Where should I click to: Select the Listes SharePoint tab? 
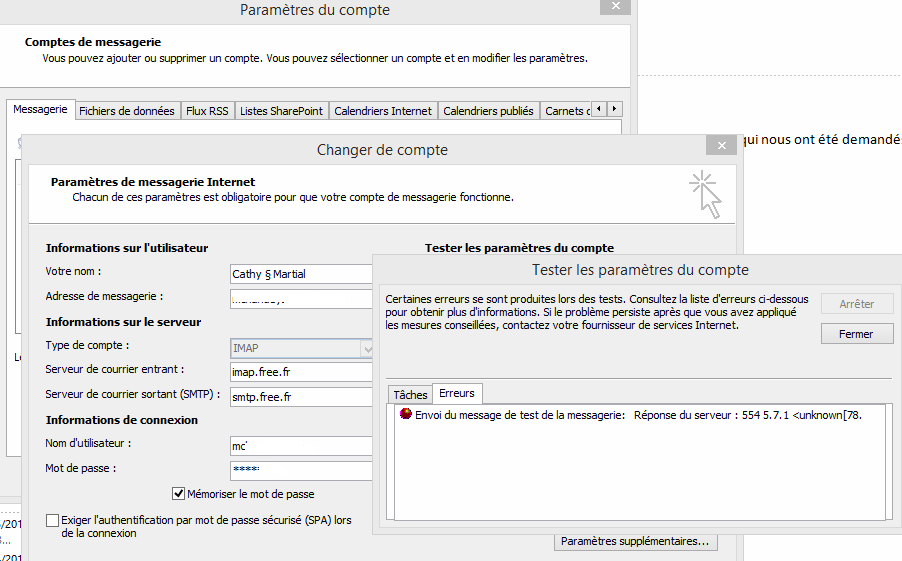281,111
